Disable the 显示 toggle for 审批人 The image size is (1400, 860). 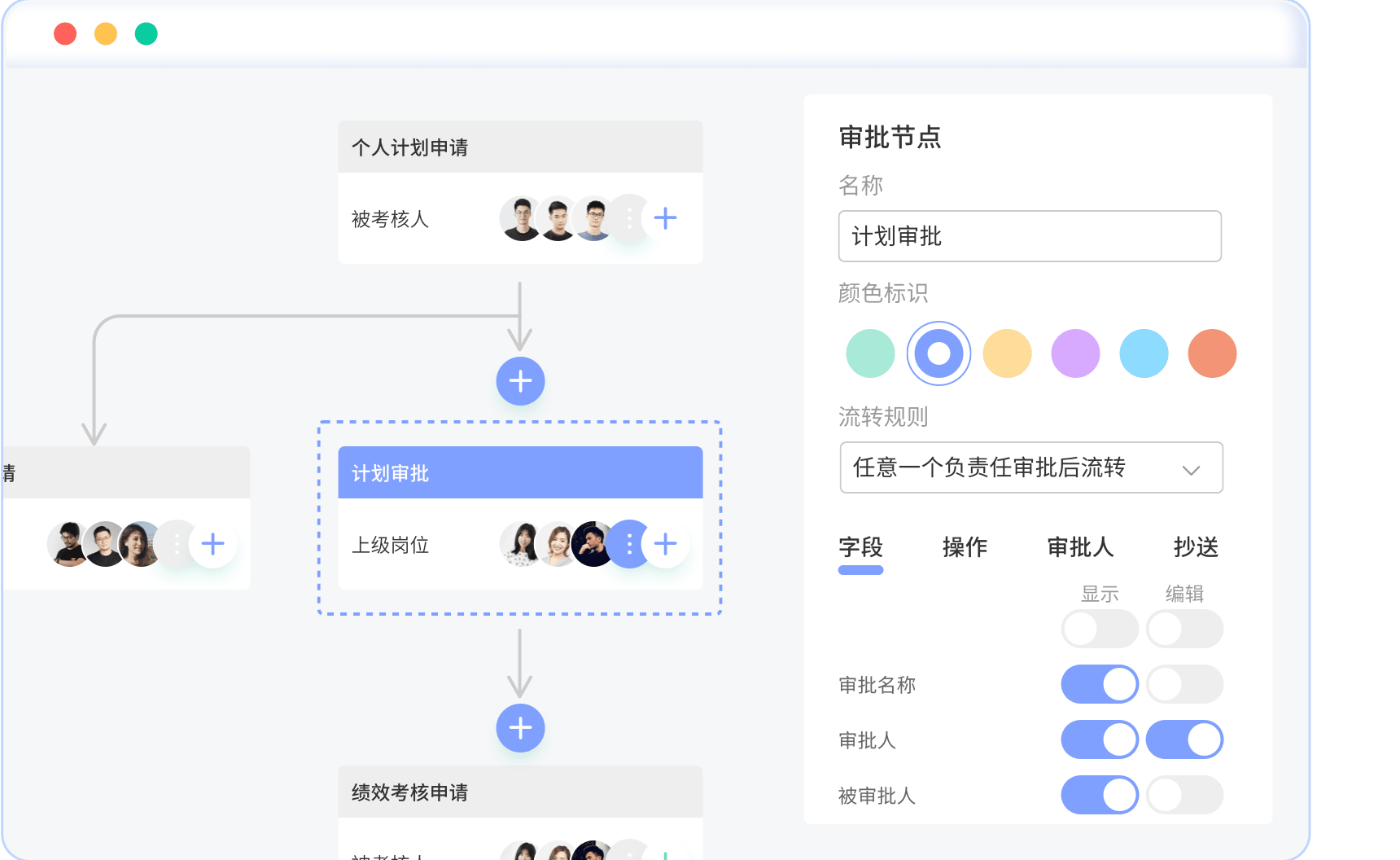[1099, 739]
